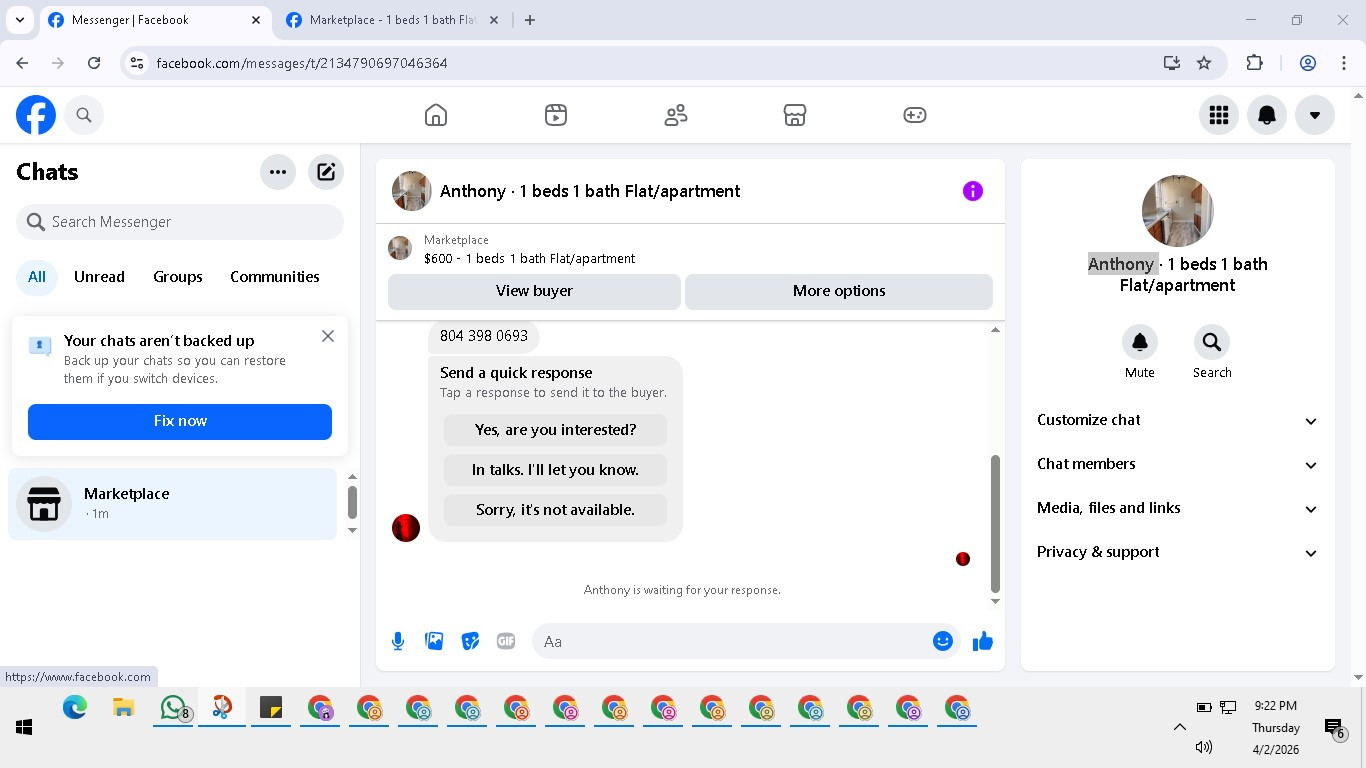This screenshot has width=1366, height=768.
Task: Click the Search Messenger field
Action: pyautogui.click(x=180, y=222)
